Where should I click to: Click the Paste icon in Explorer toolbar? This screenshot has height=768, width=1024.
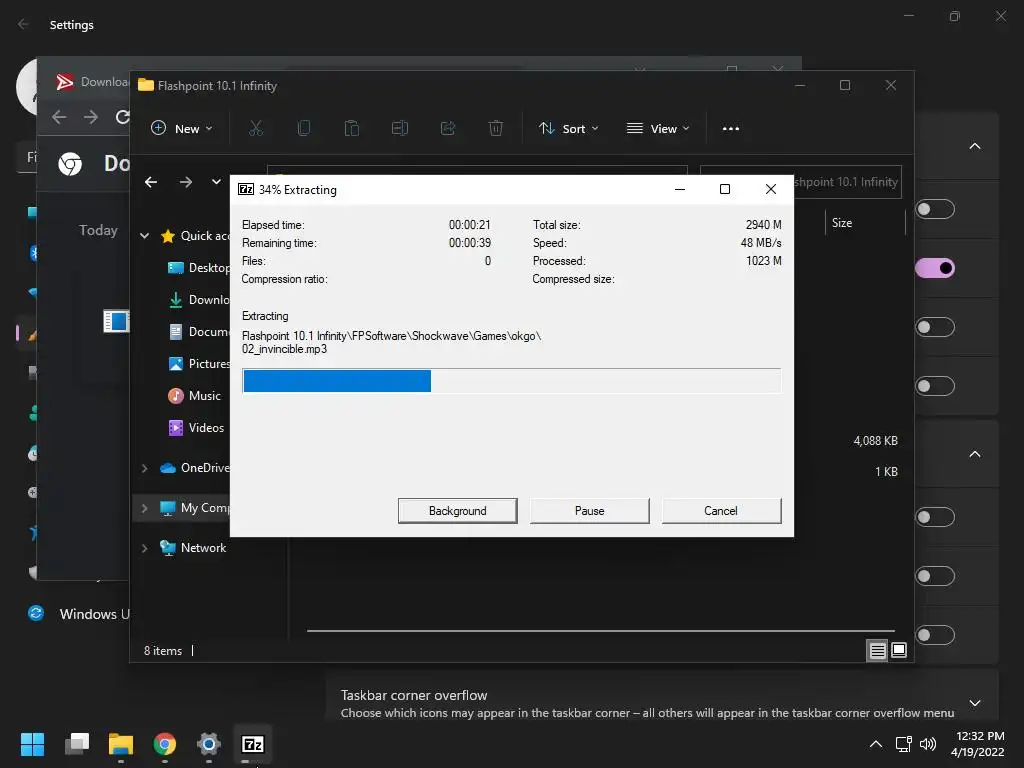coord(352,129)
